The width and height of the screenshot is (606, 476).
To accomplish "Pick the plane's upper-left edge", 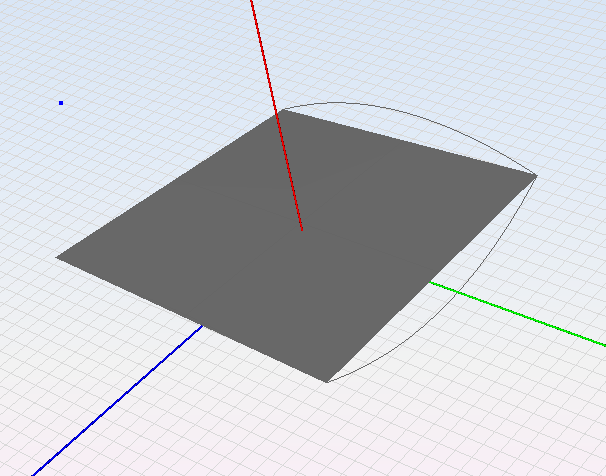I will pos(168,185).
